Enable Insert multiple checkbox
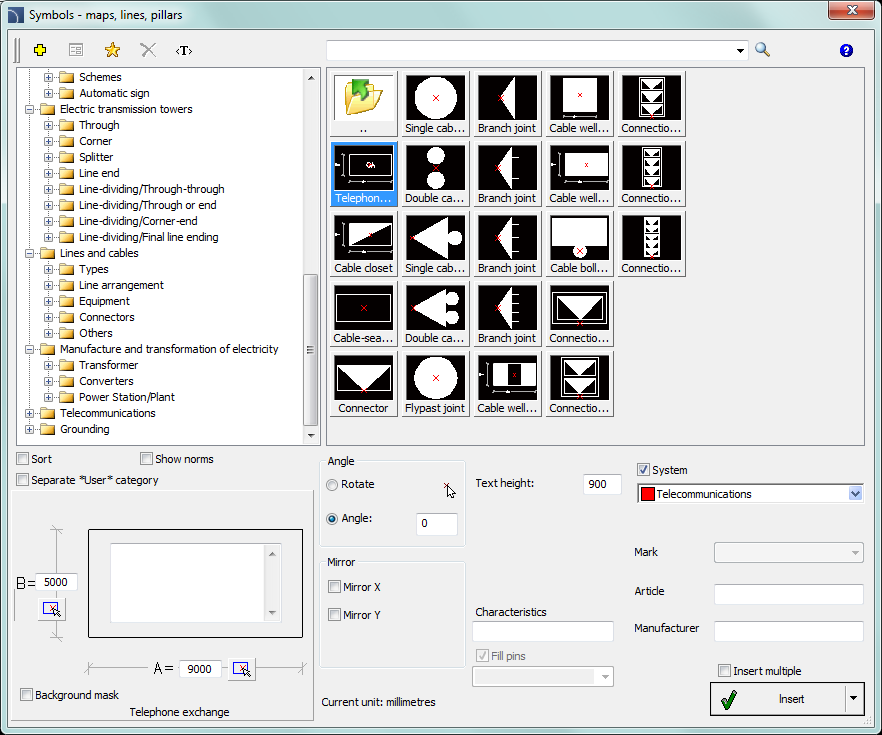 725,671
